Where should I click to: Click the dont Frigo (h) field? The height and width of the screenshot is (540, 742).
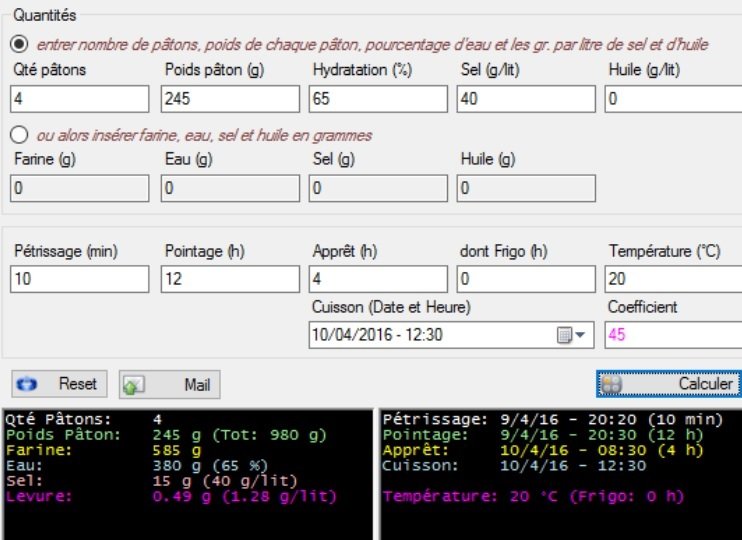[526, 279]
